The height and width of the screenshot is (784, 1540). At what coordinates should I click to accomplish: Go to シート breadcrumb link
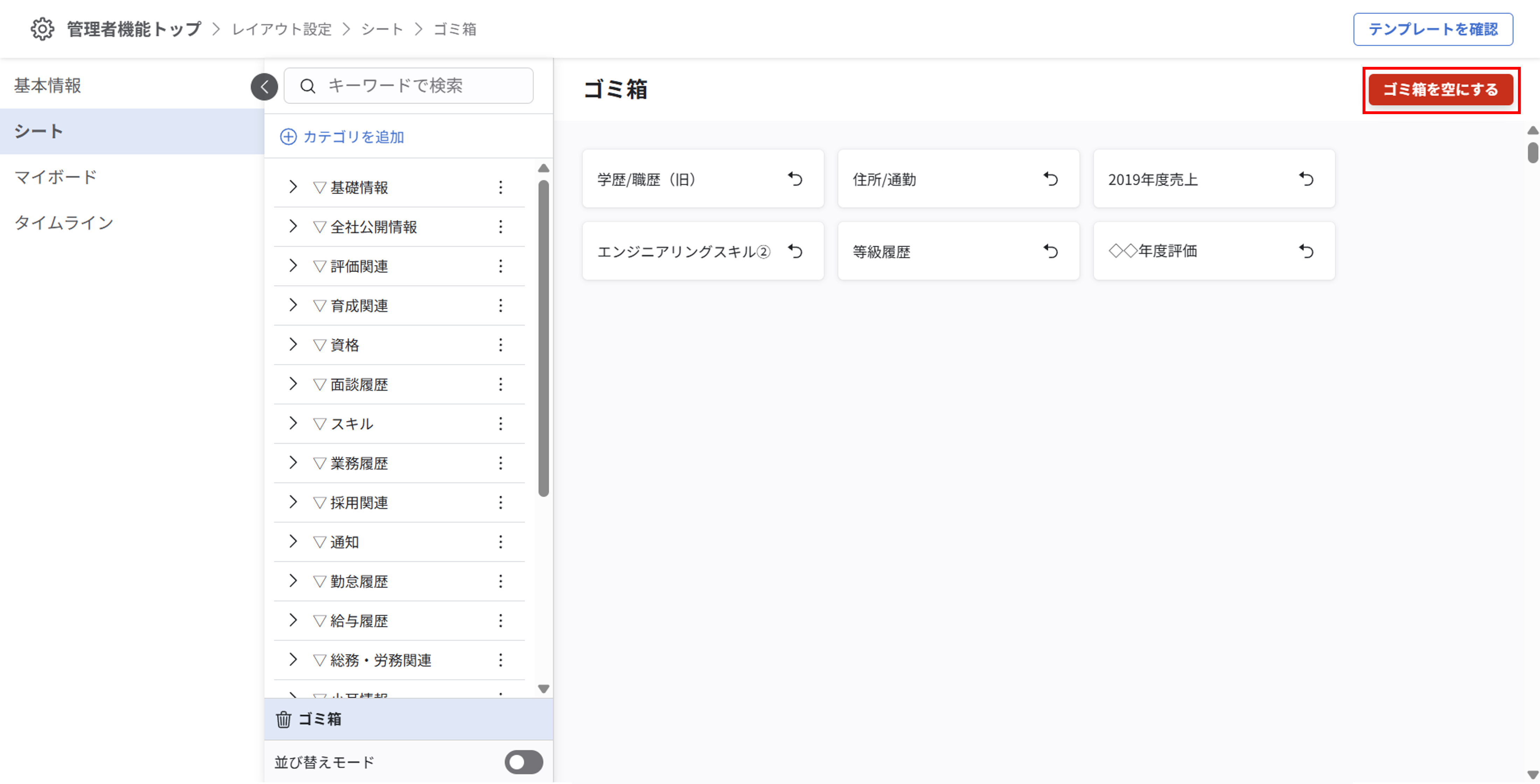[382, 29]
